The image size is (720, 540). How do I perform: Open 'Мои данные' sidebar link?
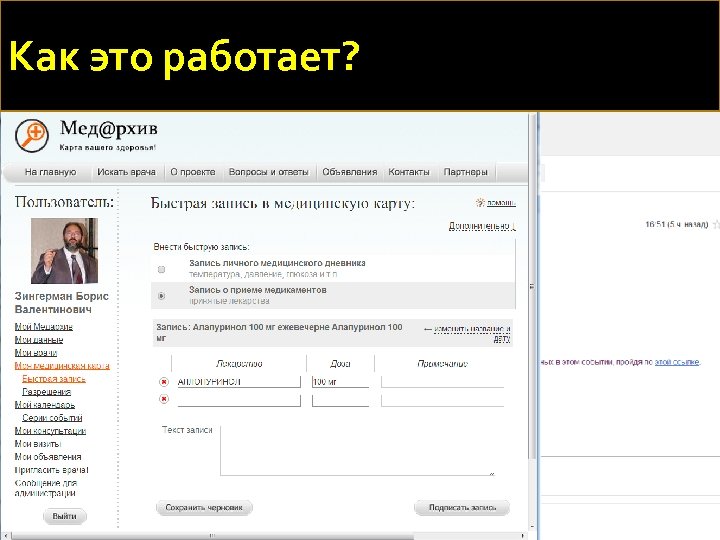tap(39, 339)
